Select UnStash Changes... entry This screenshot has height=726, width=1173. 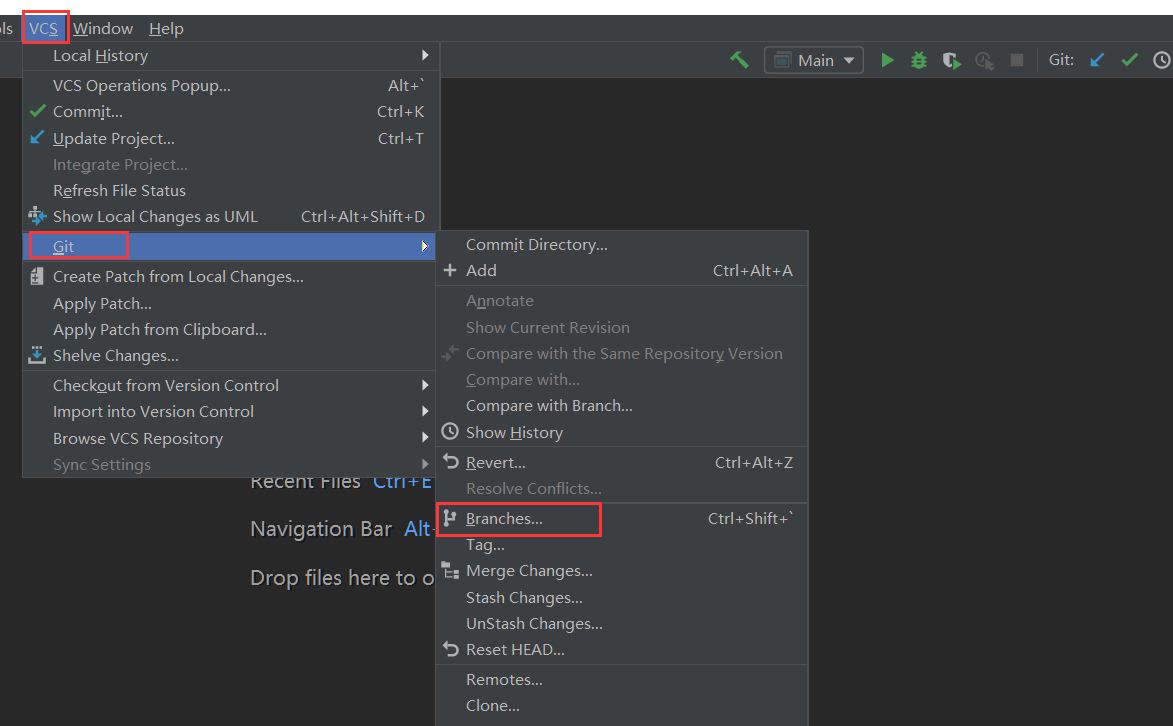622,624
